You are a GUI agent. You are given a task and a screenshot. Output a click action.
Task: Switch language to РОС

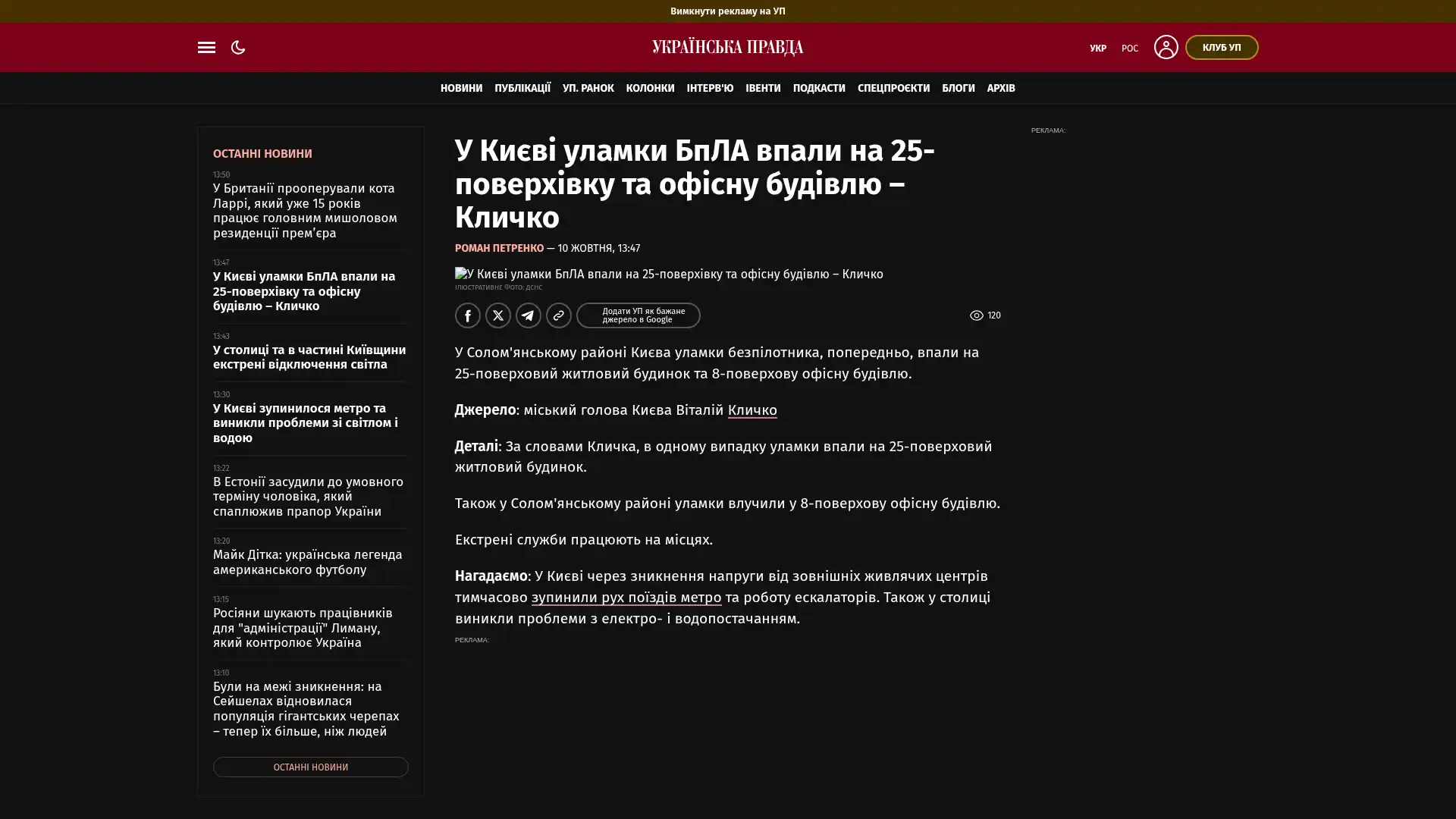[x=1129, y=48]
